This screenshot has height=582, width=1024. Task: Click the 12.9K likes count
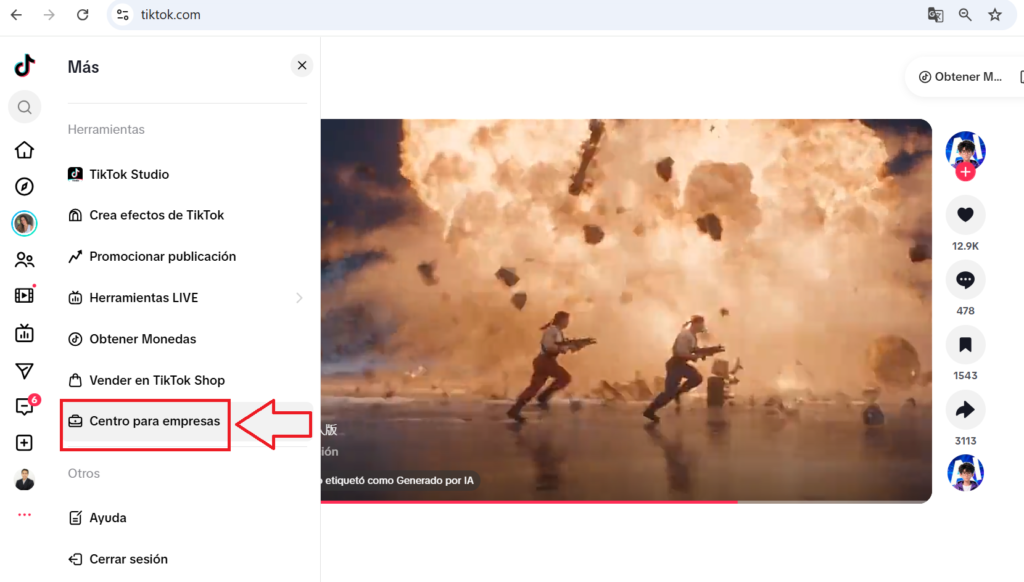click(965, 246)
